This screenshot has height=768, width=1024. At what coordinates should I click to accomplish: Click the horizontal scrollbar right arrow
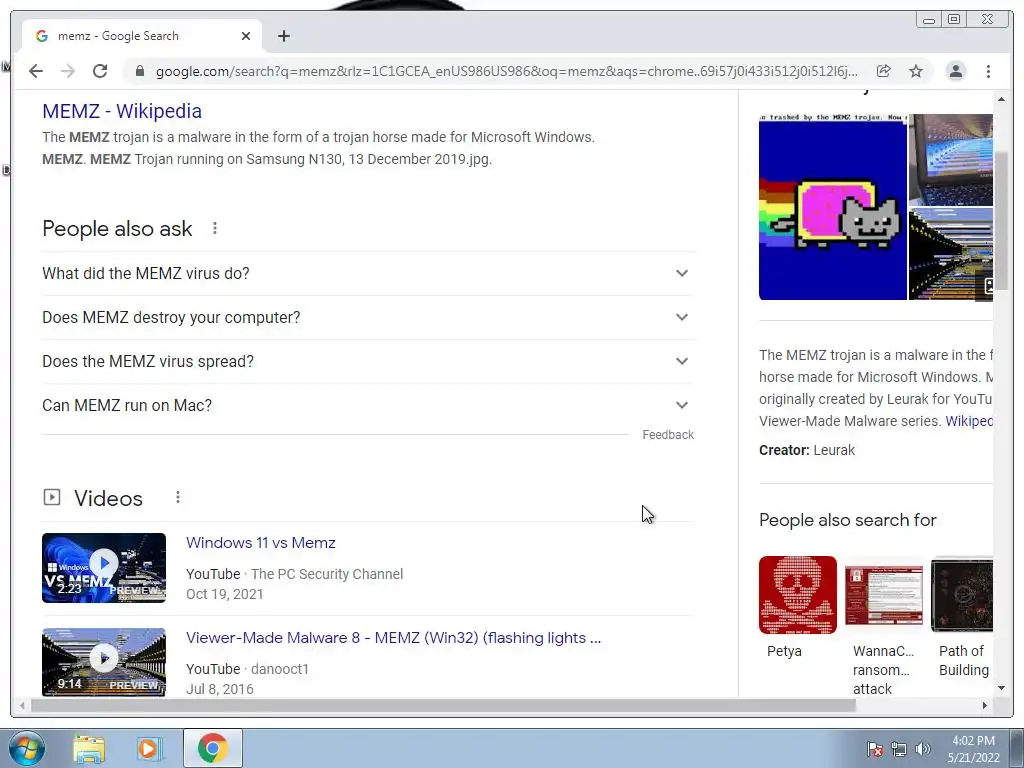coord(985,705)
